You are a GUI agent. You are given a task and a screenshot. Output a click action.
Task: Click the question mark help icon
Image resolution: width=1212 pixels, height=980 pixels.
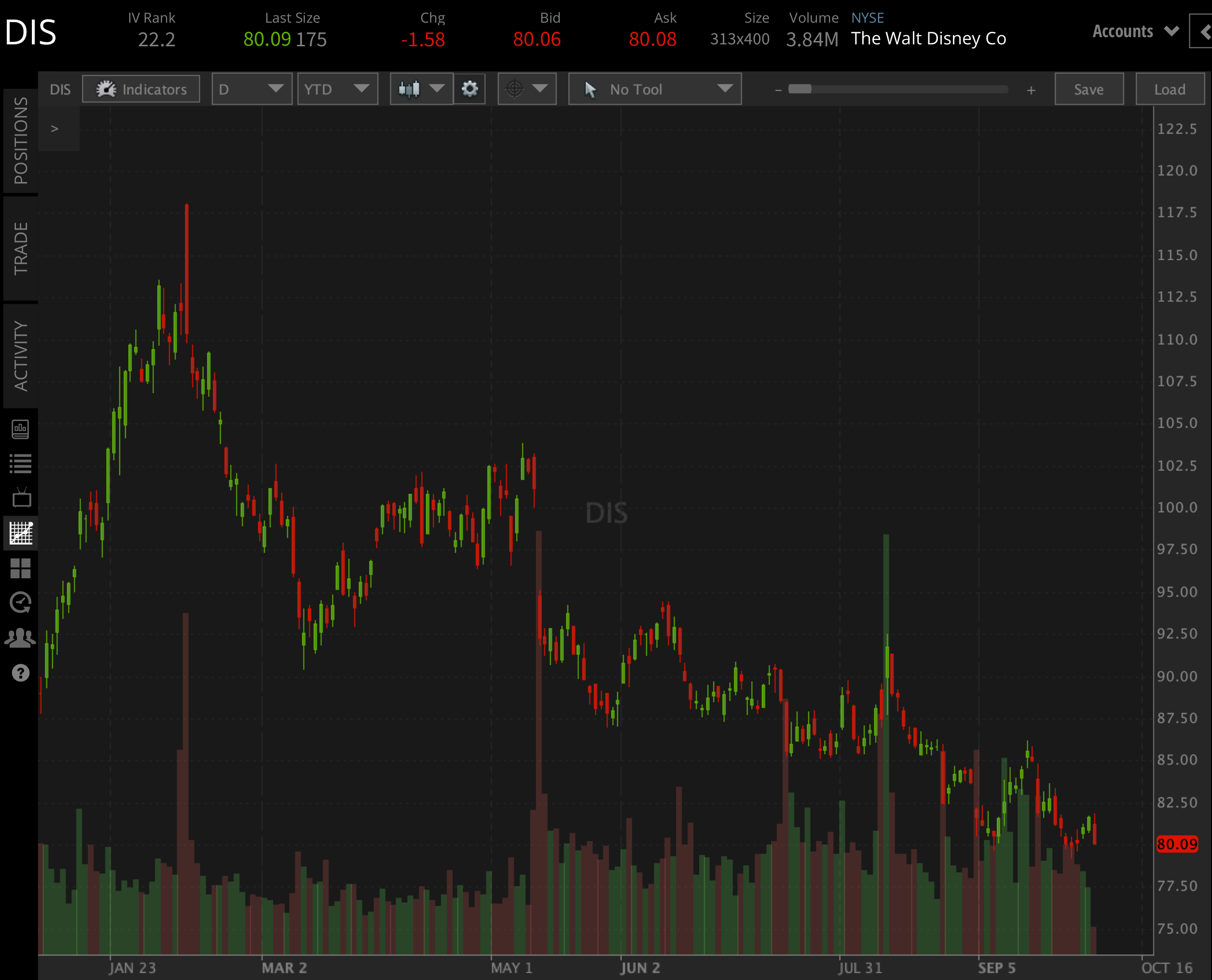click(x=20, y=673)
